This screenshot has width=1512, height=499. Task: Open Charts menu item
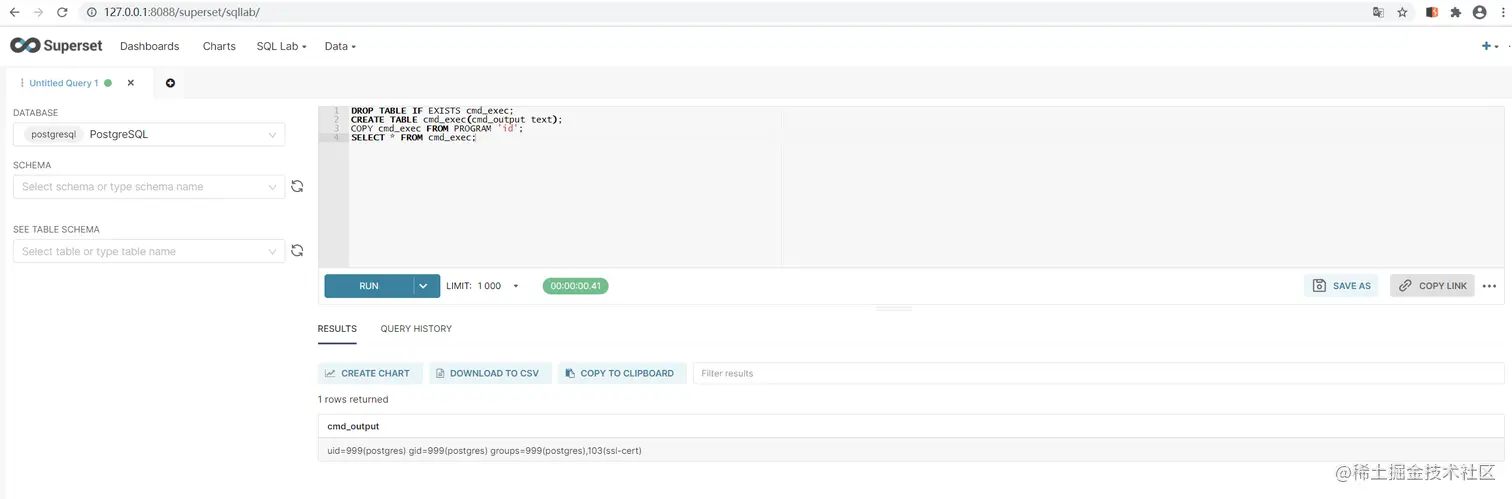pos(219,46)
